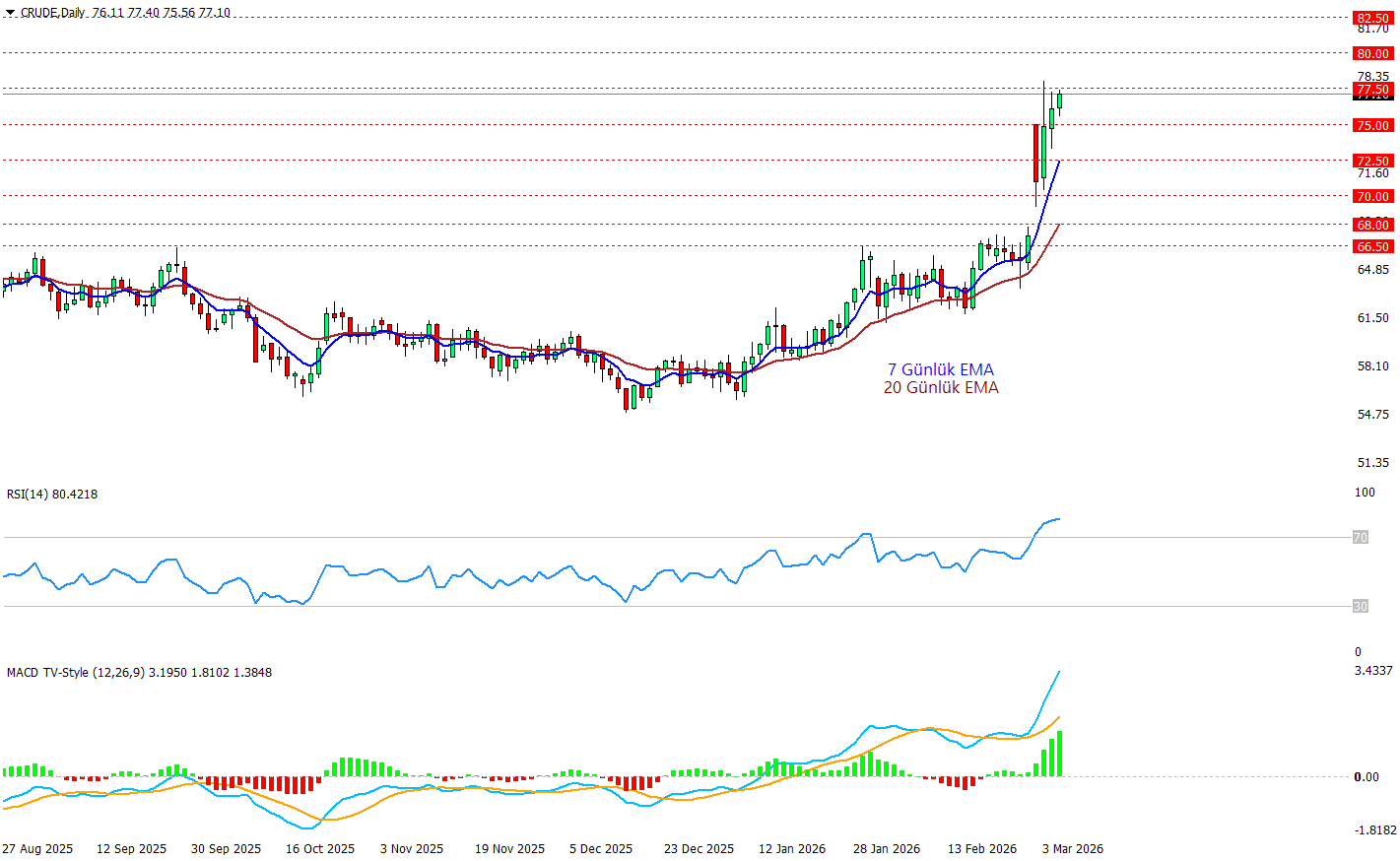Select the 82.50 red price level label
The height and width of the screenshot is (861, 1400).
pyautogui.click(x=1371, y=18)
